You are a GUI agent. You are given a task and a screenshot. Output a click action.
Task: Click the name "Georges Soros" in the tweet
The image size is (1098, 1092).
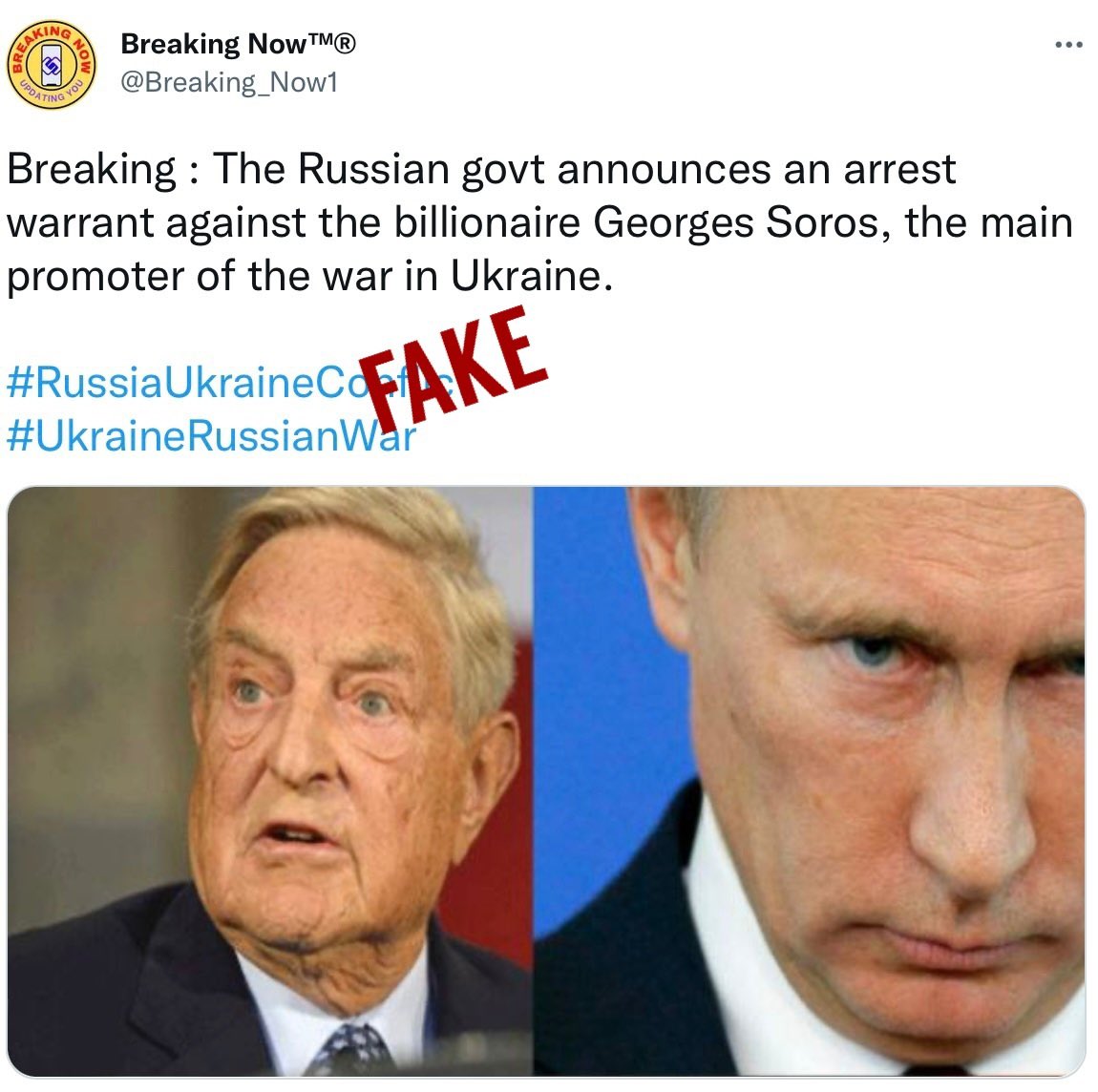(x=742, y=222)
